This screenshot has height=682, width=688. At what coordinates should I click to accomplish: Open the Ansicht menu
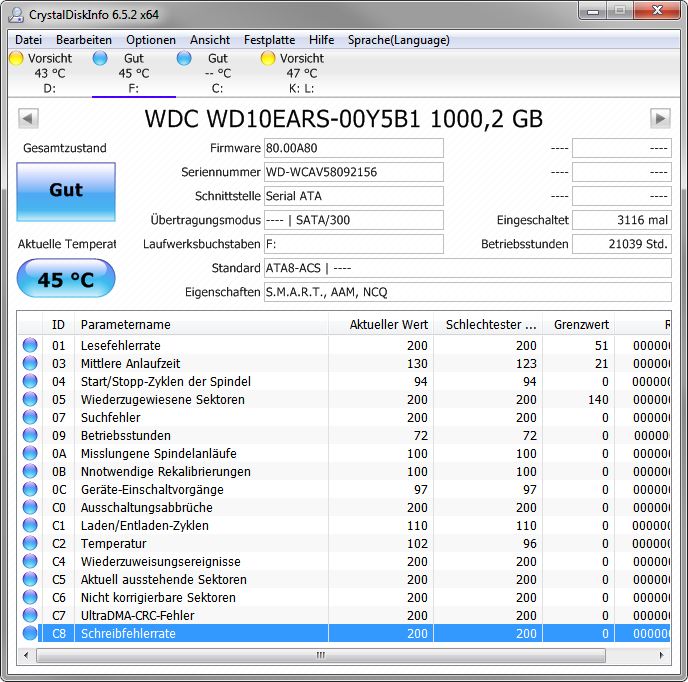210,40
